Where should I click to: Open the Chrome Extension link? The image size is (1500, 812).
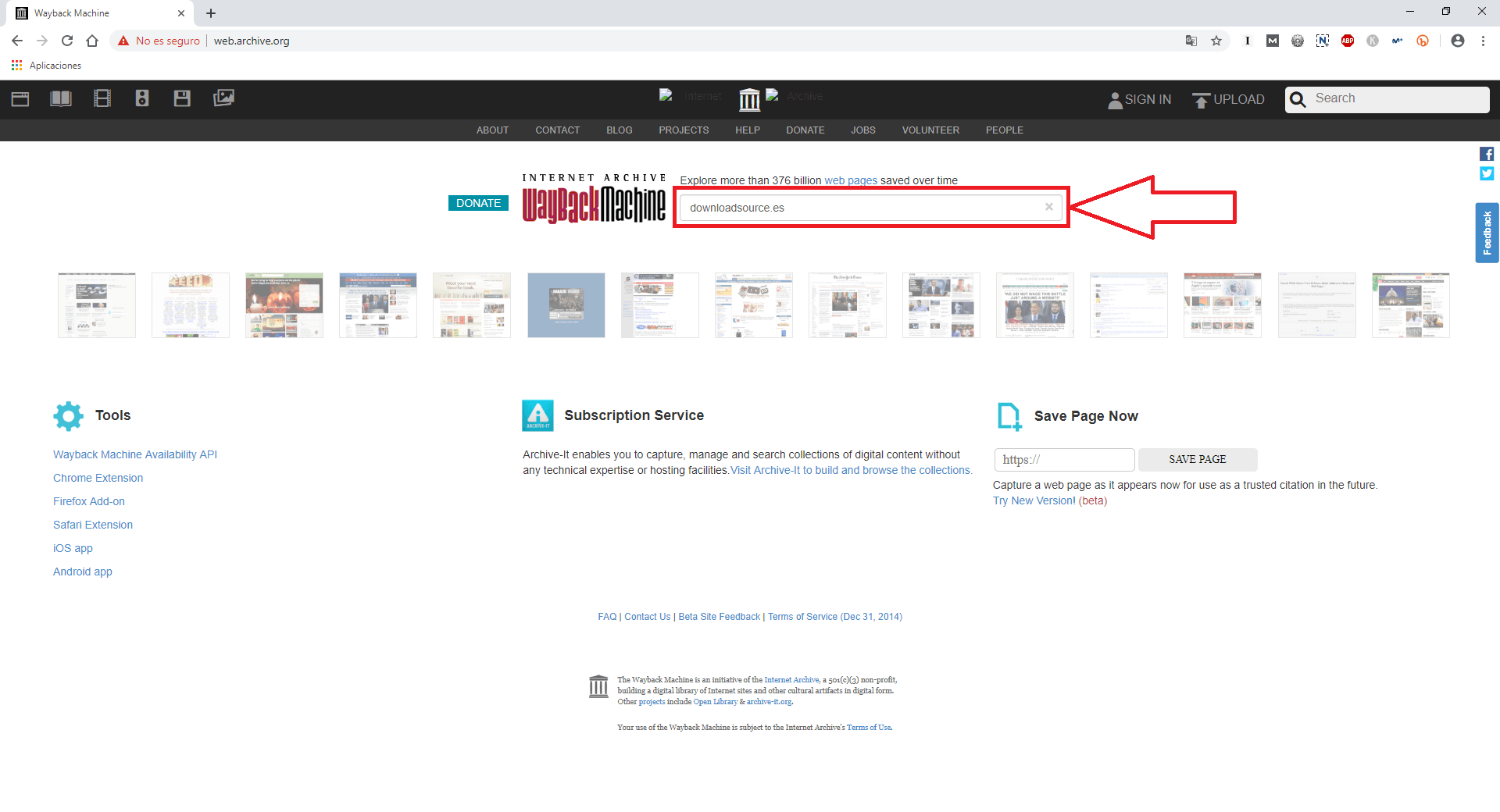click(98, 478)
